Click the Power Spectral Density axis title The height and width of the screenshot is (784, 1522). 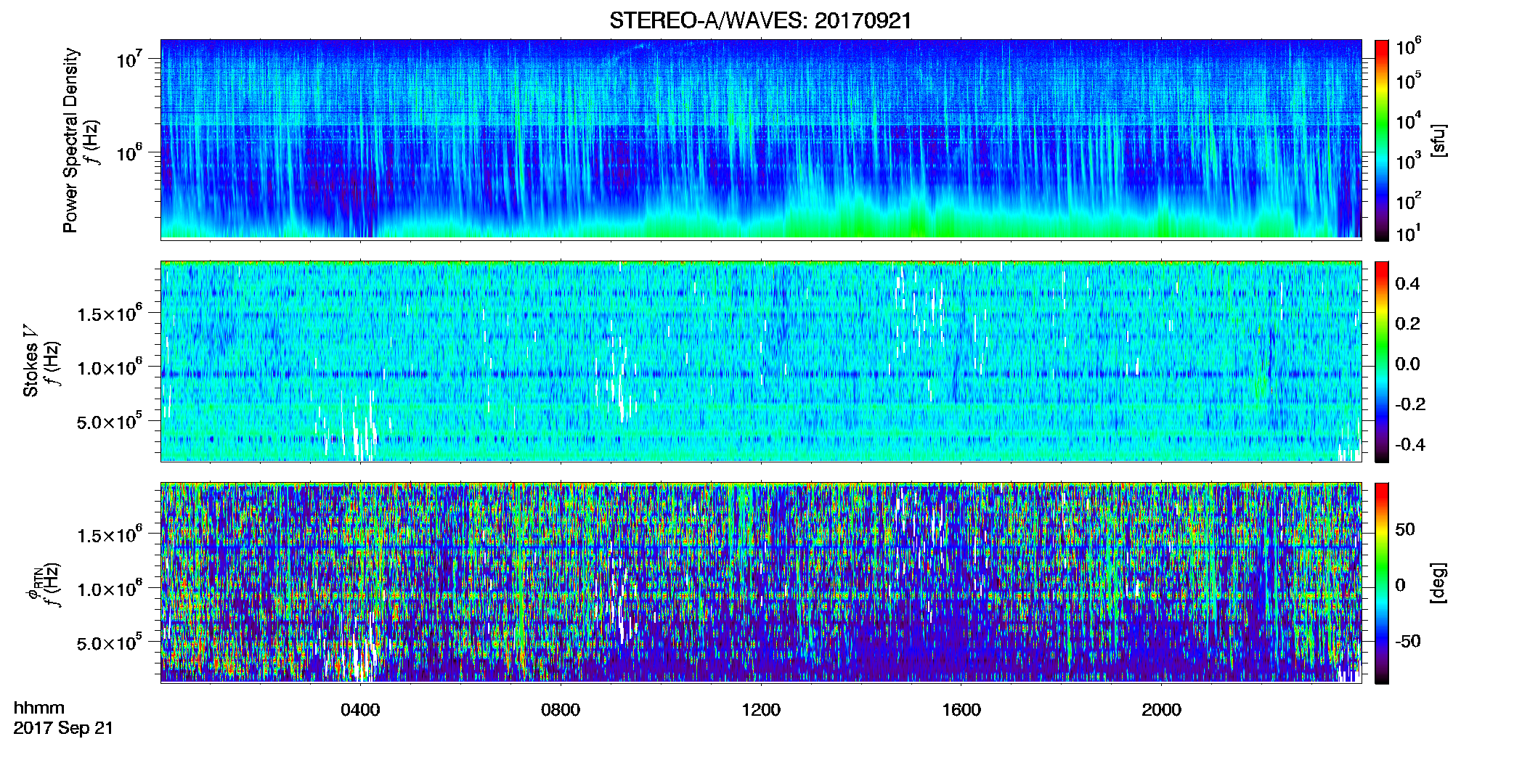coord(70,140)
